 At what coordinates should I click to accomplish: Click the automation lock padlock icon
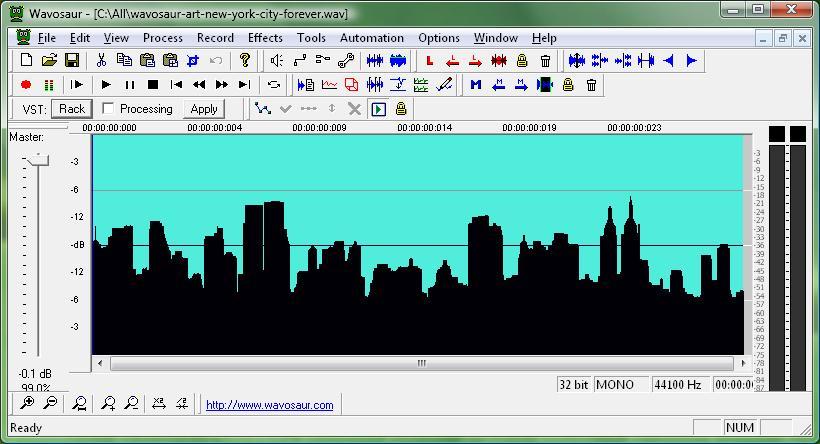[401, 109]
